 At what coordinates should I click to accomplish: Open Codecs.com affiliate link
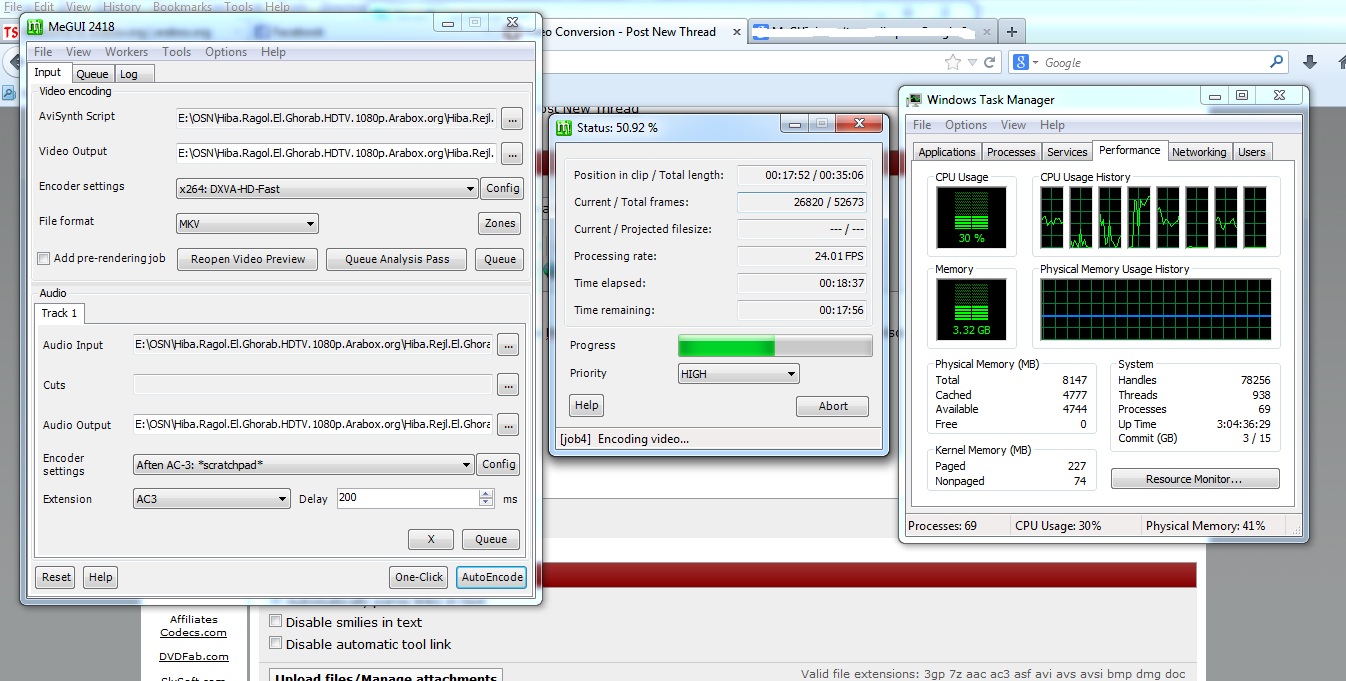(x=193, y=632)
